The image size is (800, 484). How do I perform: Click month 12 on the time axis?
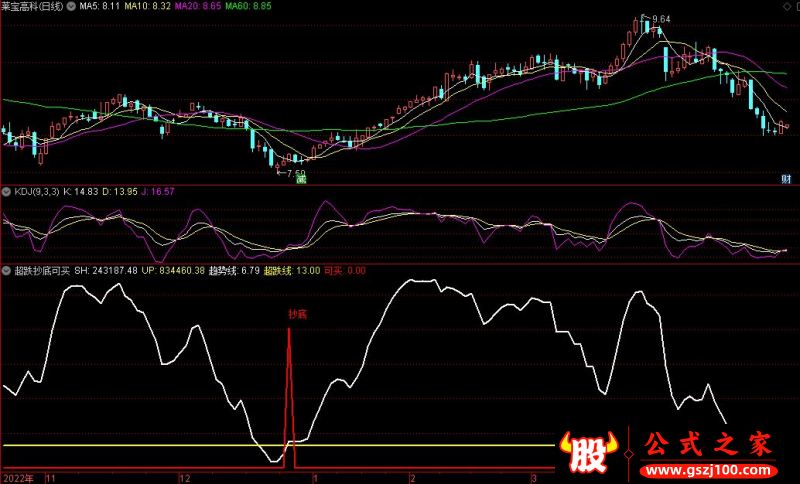click(184, 478)
